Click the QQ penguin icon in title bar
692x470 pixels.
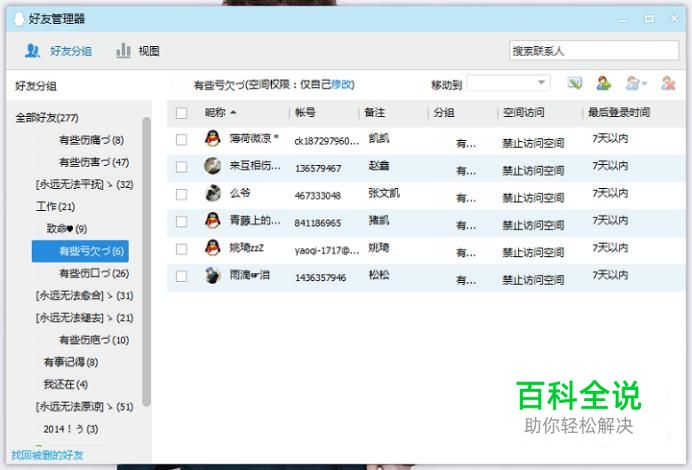pyautogui.click(x=19, y=19)
